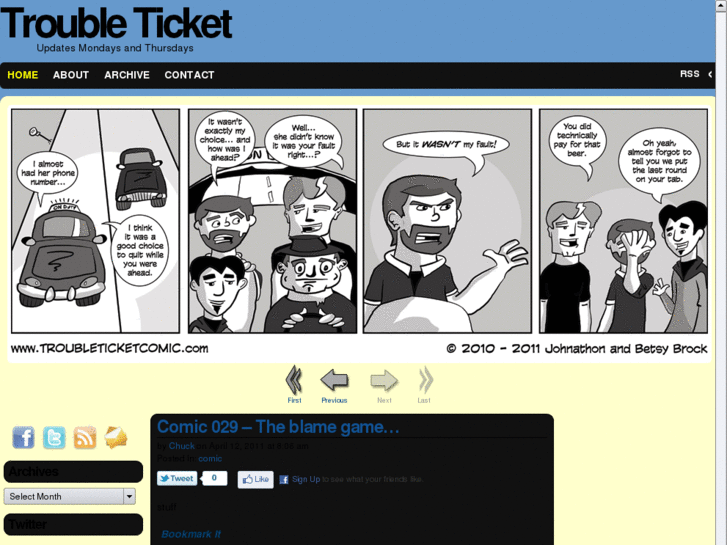Open the ABOUT menu item
This screenshot has width=727, height=545.
(x=71, y=75)
